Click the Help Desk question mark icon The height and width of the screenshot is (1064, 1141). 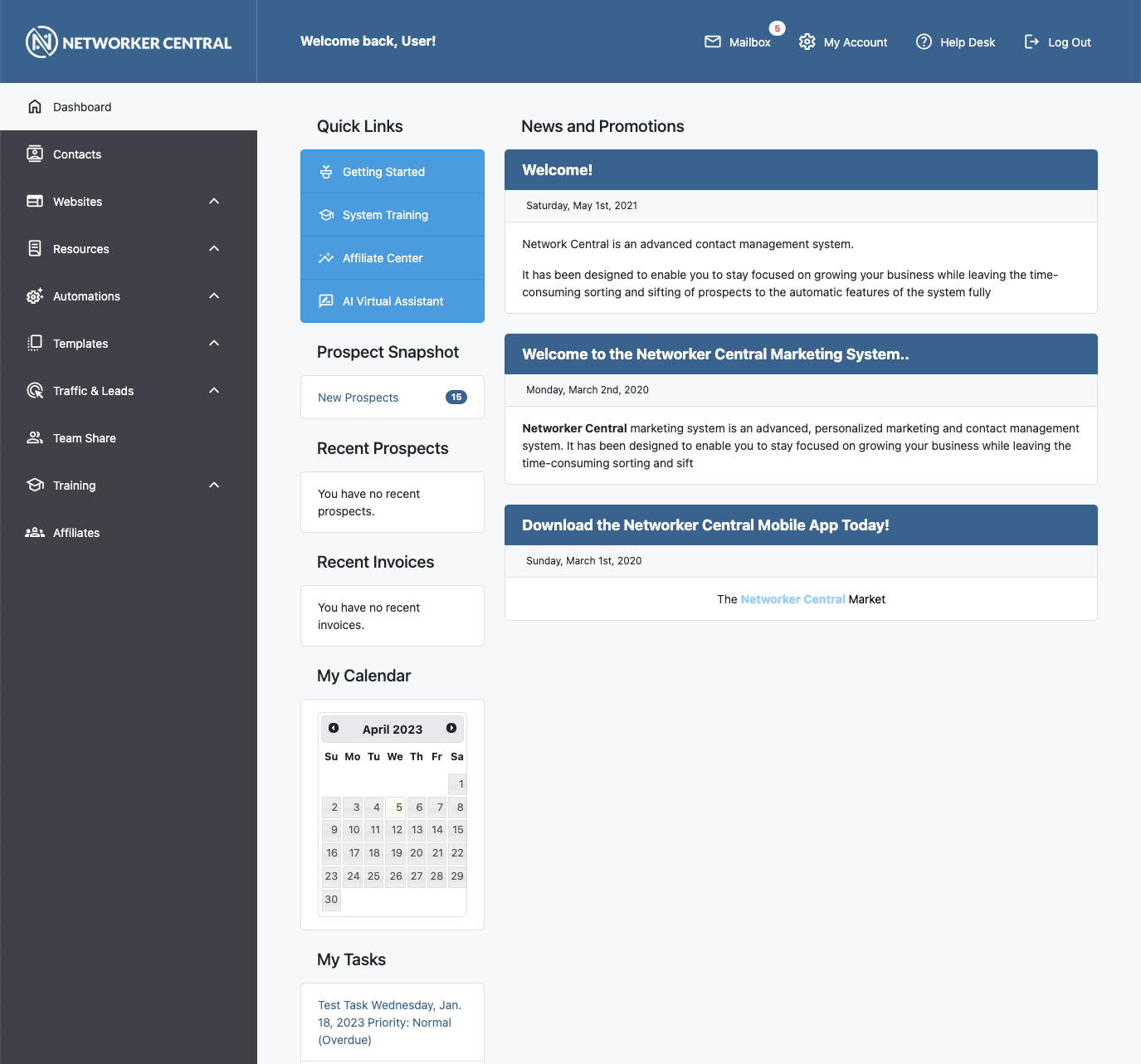pos(924,41)
